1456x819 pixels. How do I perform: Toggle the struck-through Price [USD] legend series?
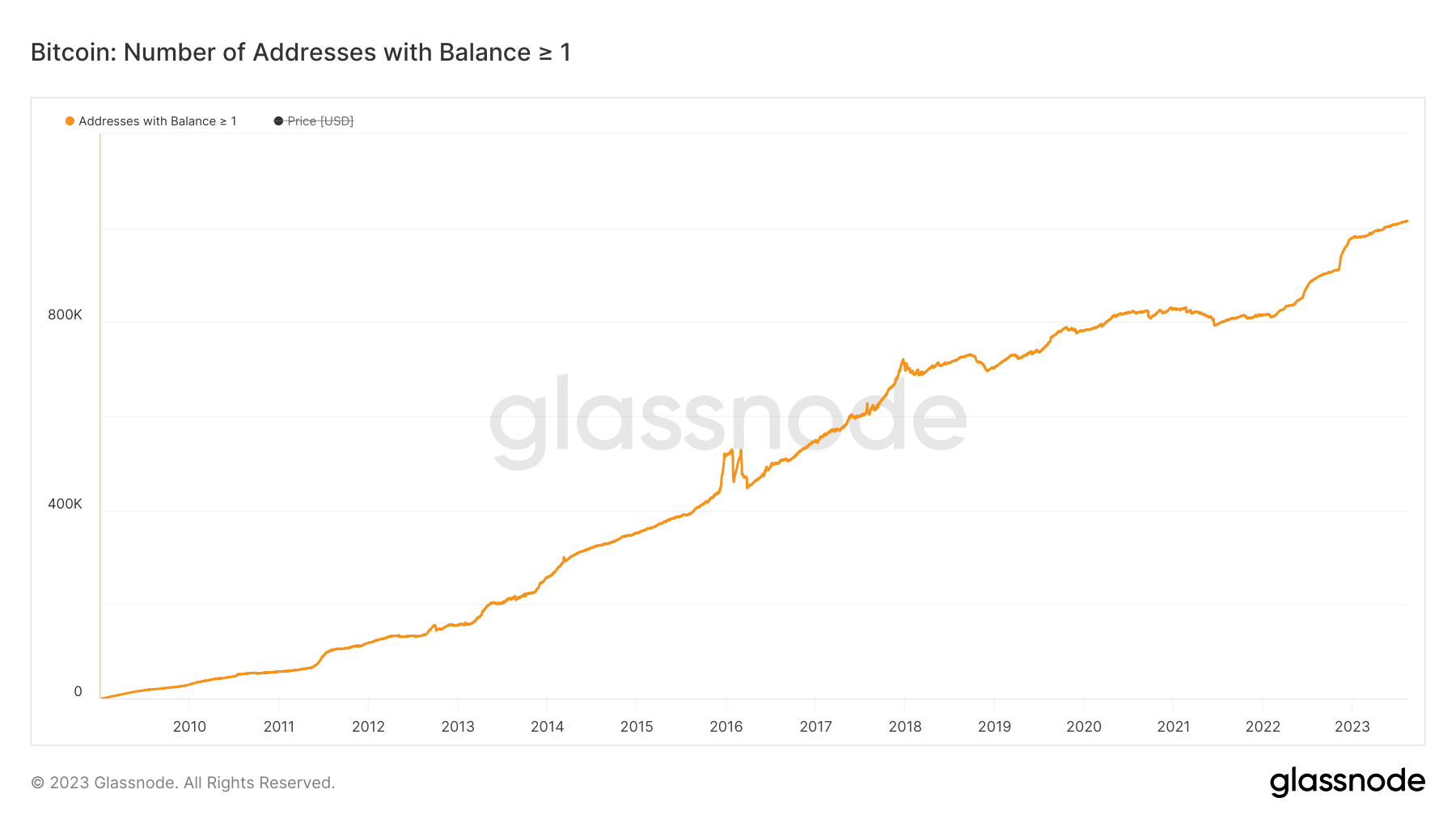click(320, 121)
